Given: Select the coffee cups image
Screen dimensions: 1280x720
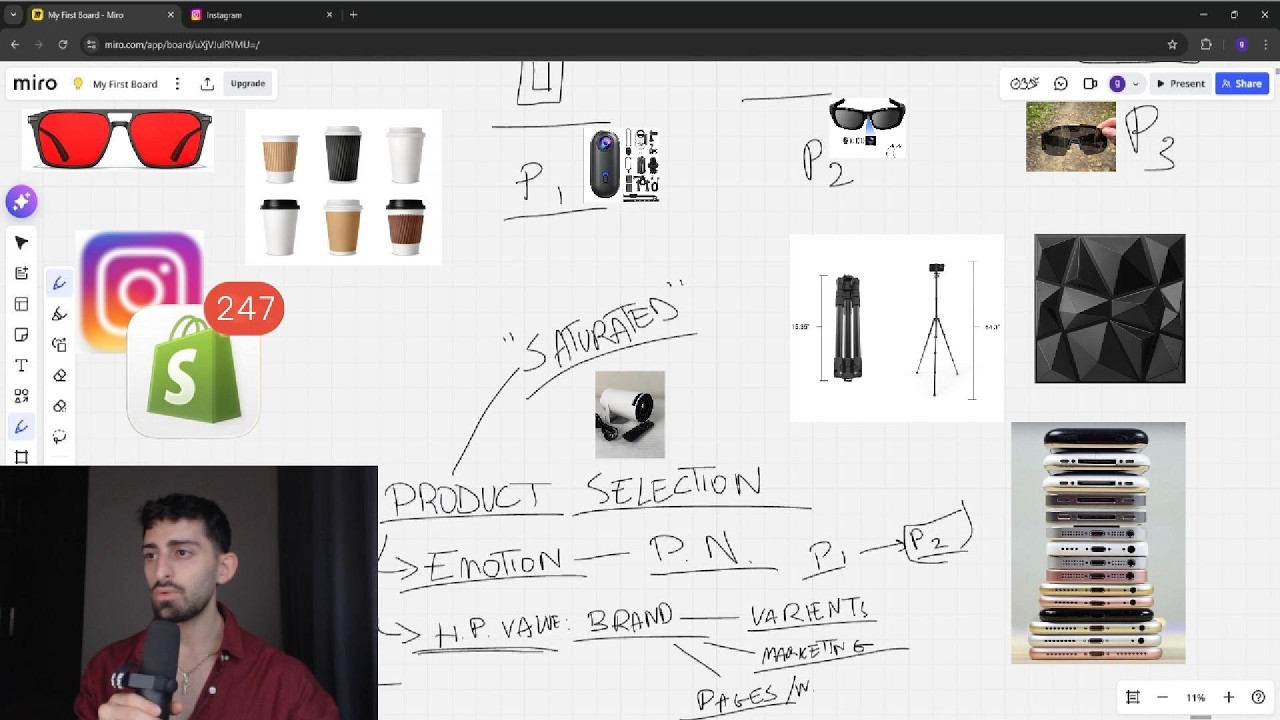Looking at the screenshot, I should coord(343,187).
